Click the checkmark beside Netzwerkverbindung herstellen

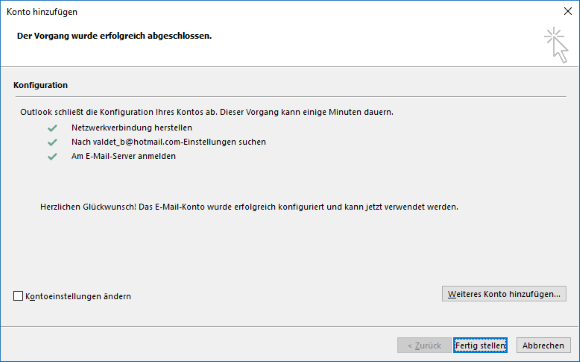pos(52,128)
